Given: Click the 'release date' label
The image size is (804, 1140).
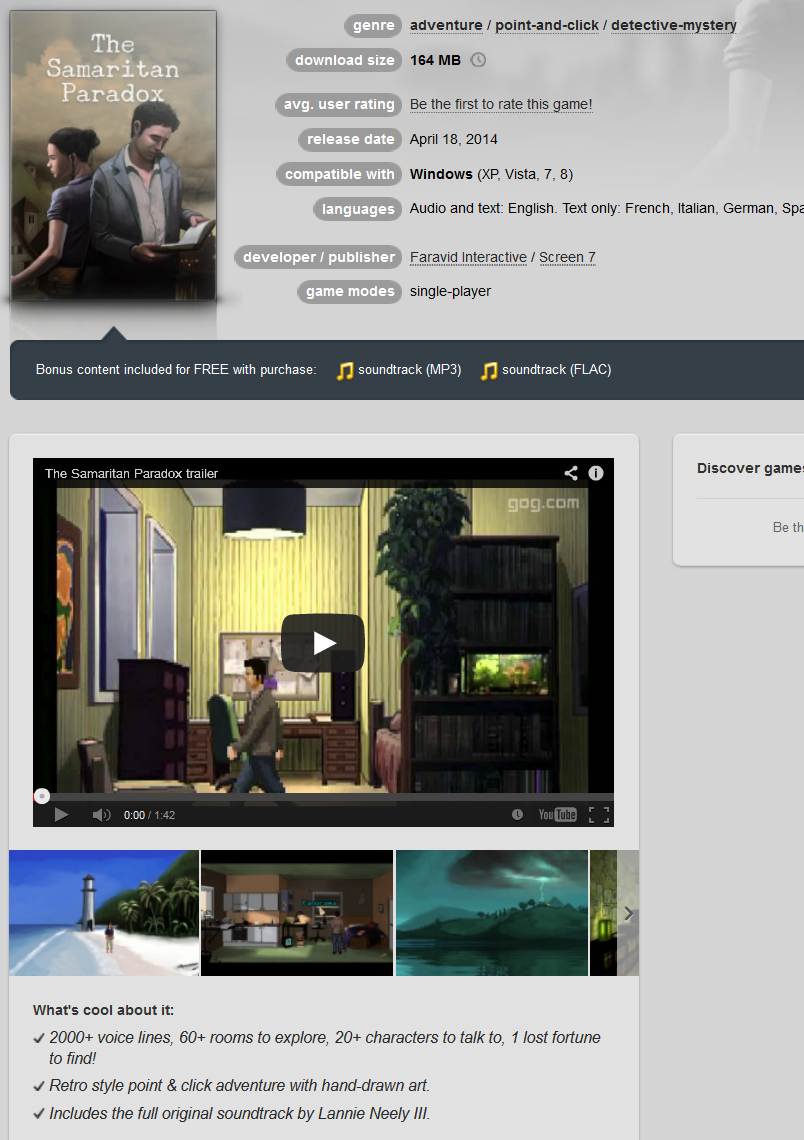Looking at the screenshot, I should (350, 139).
